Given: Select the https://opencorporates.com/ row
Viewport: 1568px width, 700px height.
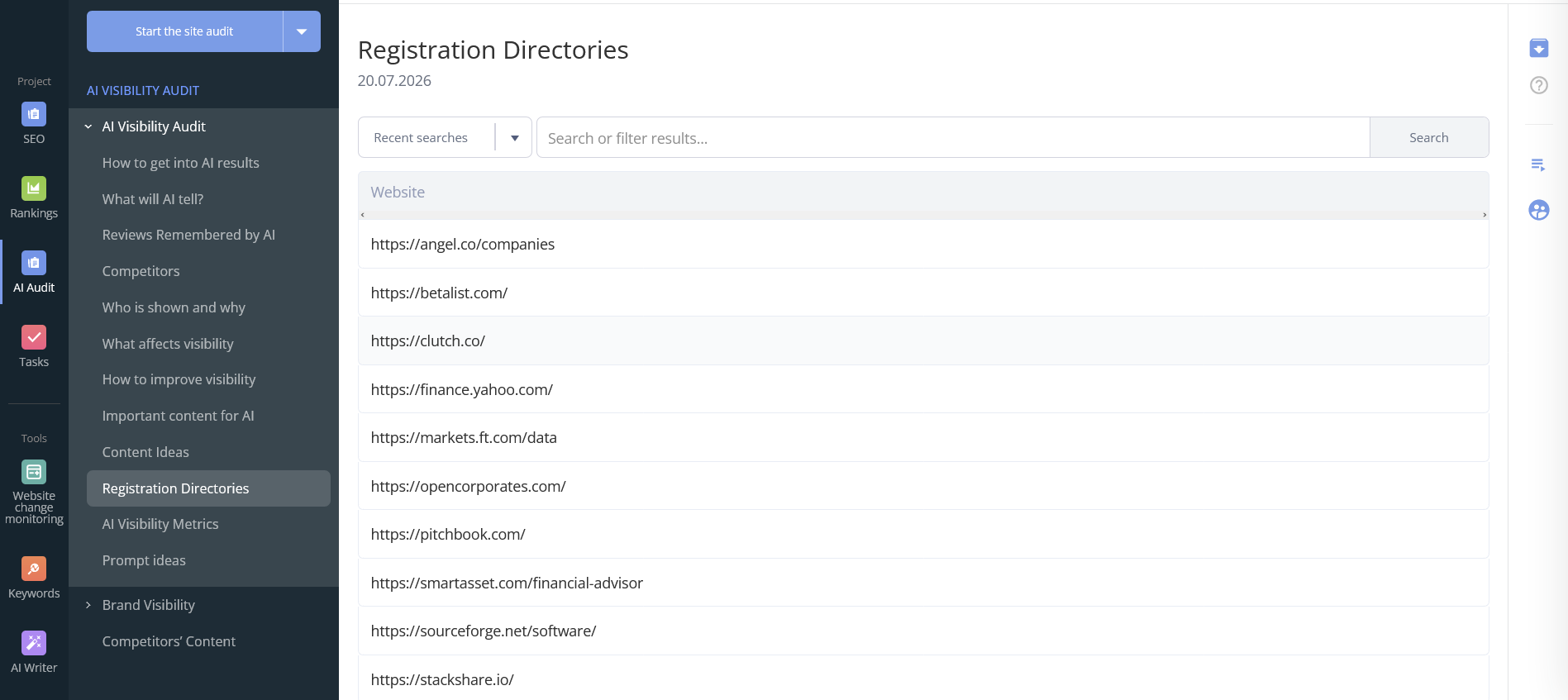Looking at the screenshot, I should [923, 486].
